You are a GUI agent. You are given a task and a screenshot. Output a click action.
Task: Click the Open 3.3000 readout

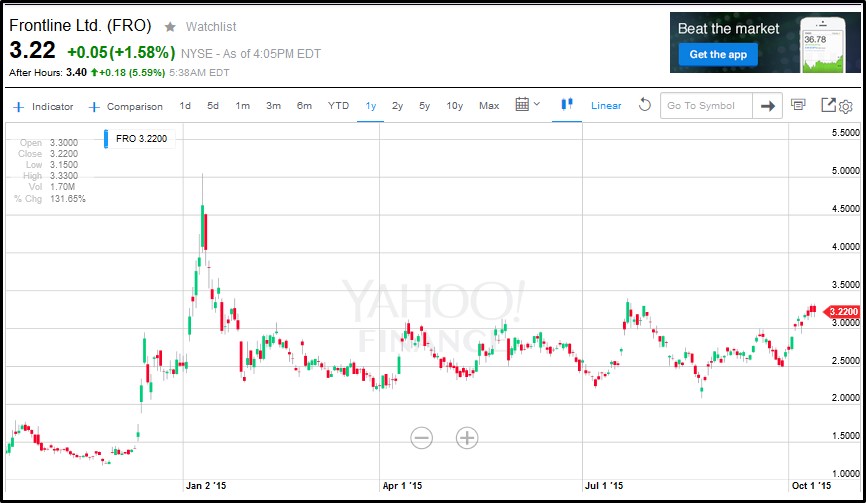tap(49, 142)
